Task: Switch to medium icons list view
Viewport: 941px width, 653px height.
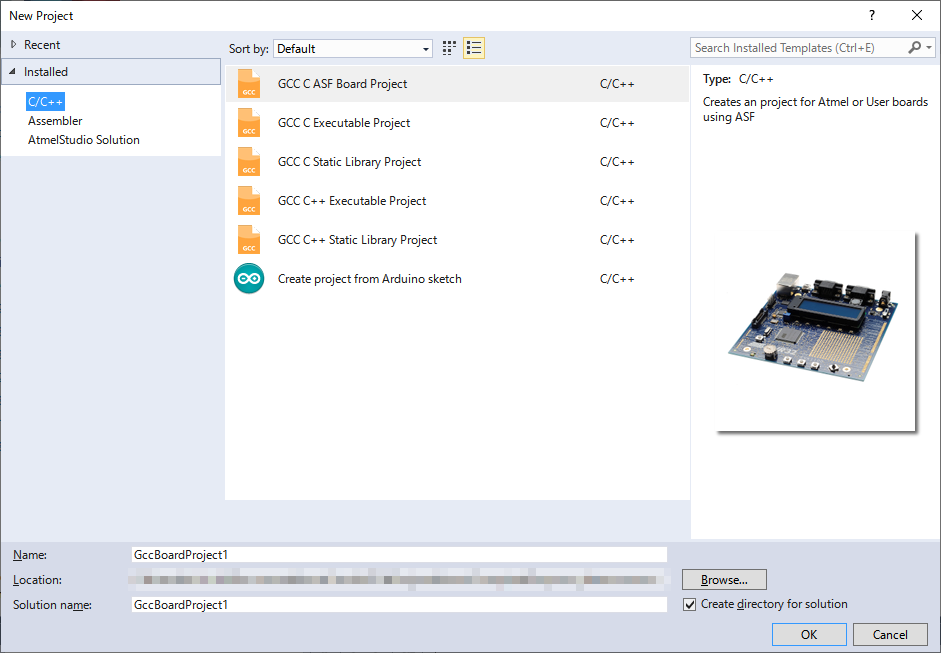Action: (474, 48)
